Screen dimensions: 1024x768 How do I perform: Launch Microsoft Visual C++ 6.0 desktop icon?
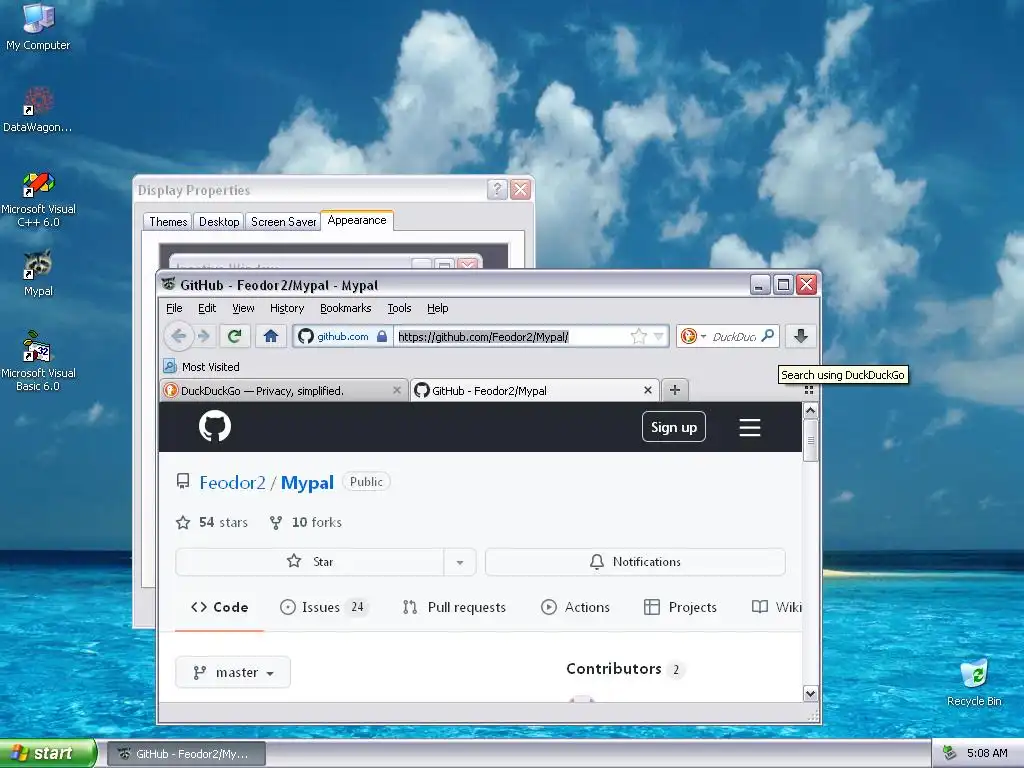pyautogui.click(x=38, y=199)
